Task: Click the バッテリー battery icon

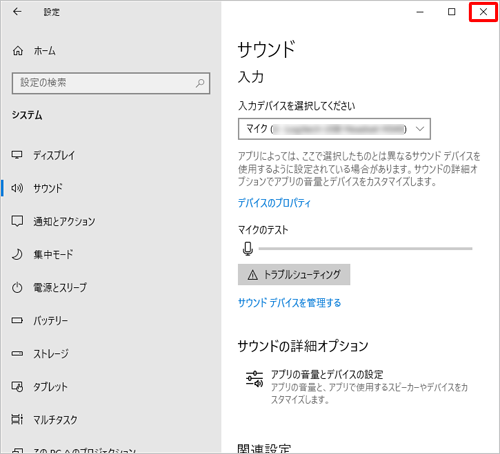Action: tap(17, 320)
